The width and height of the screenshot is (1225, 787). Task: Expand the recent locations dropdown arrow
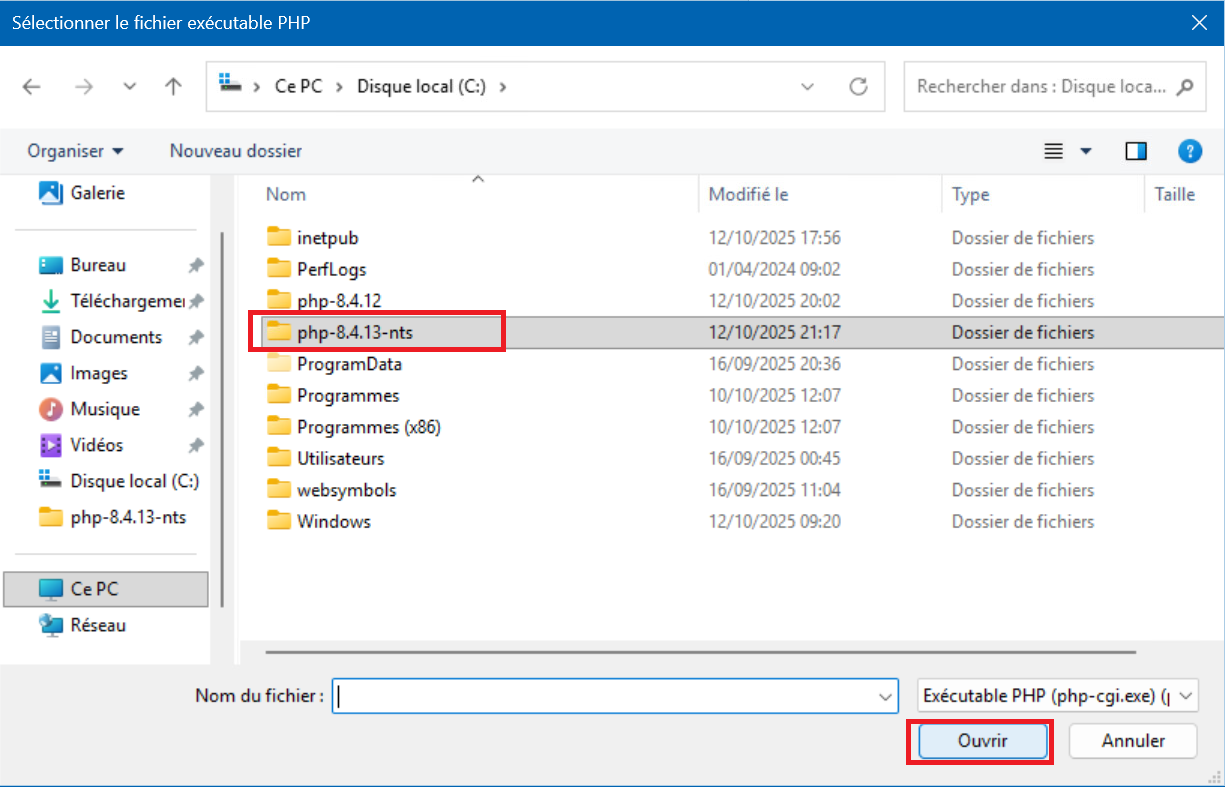[129, 87]
